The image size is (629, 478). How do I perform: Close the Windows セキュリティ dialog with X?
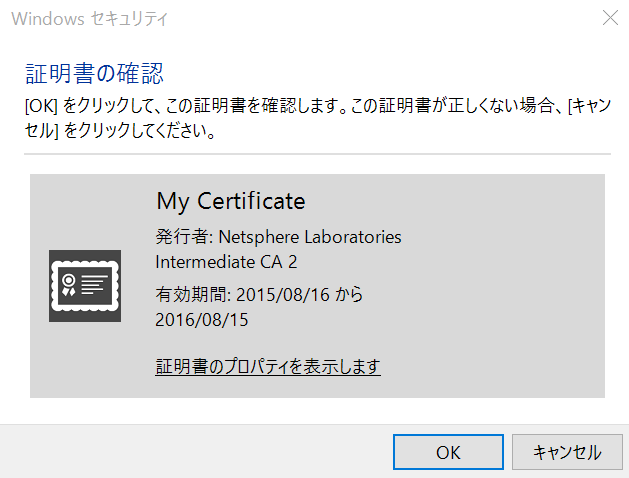(x=610, y=18)
